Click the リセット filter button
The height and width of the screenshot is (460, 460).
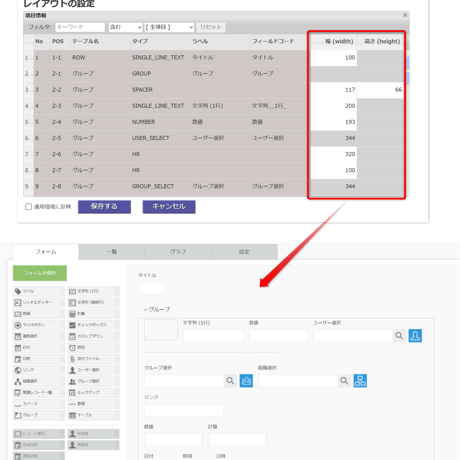[x=211, y=27]
